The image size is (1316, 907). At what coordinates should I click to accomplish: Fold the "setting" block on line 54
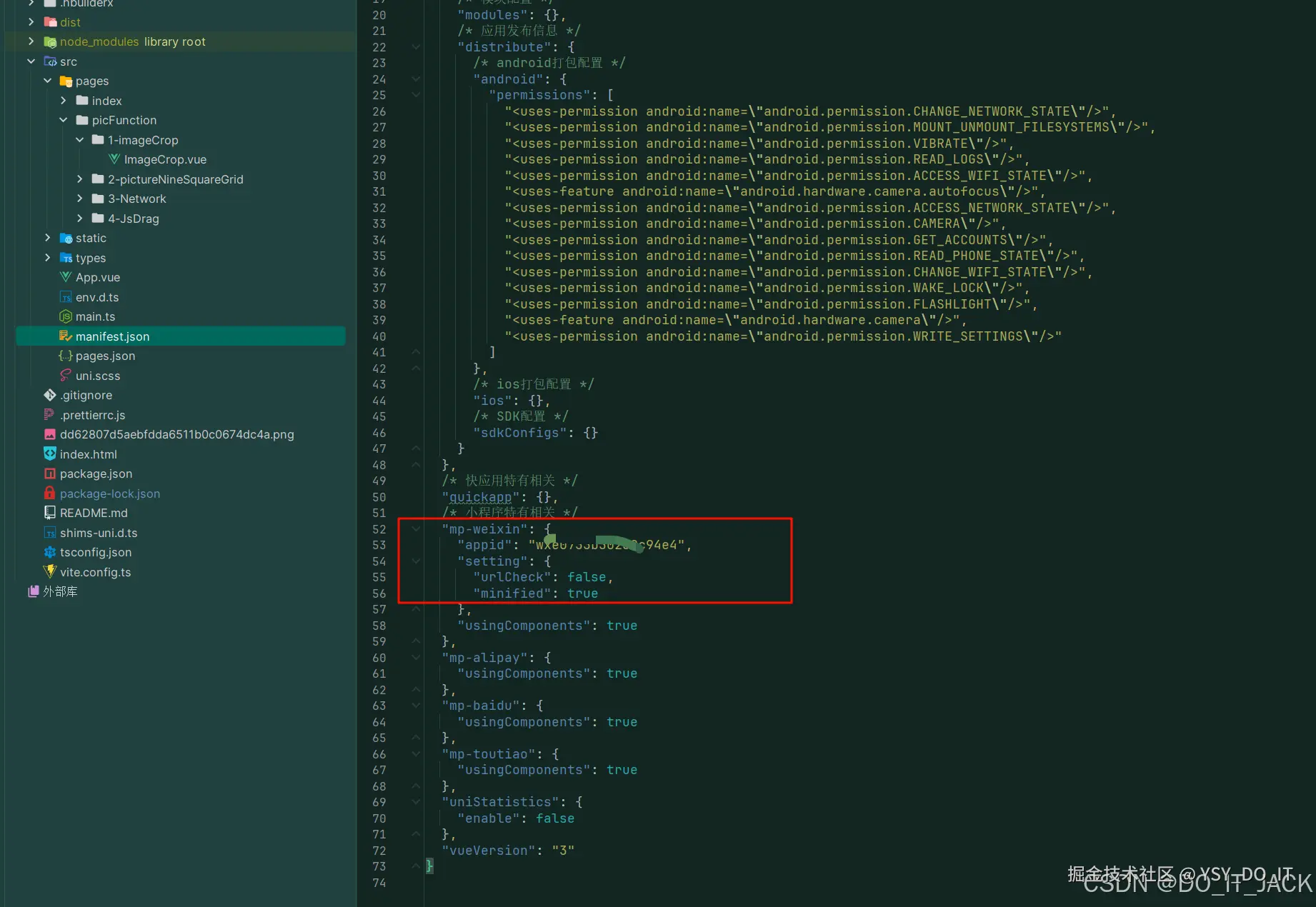click(416, 561)
